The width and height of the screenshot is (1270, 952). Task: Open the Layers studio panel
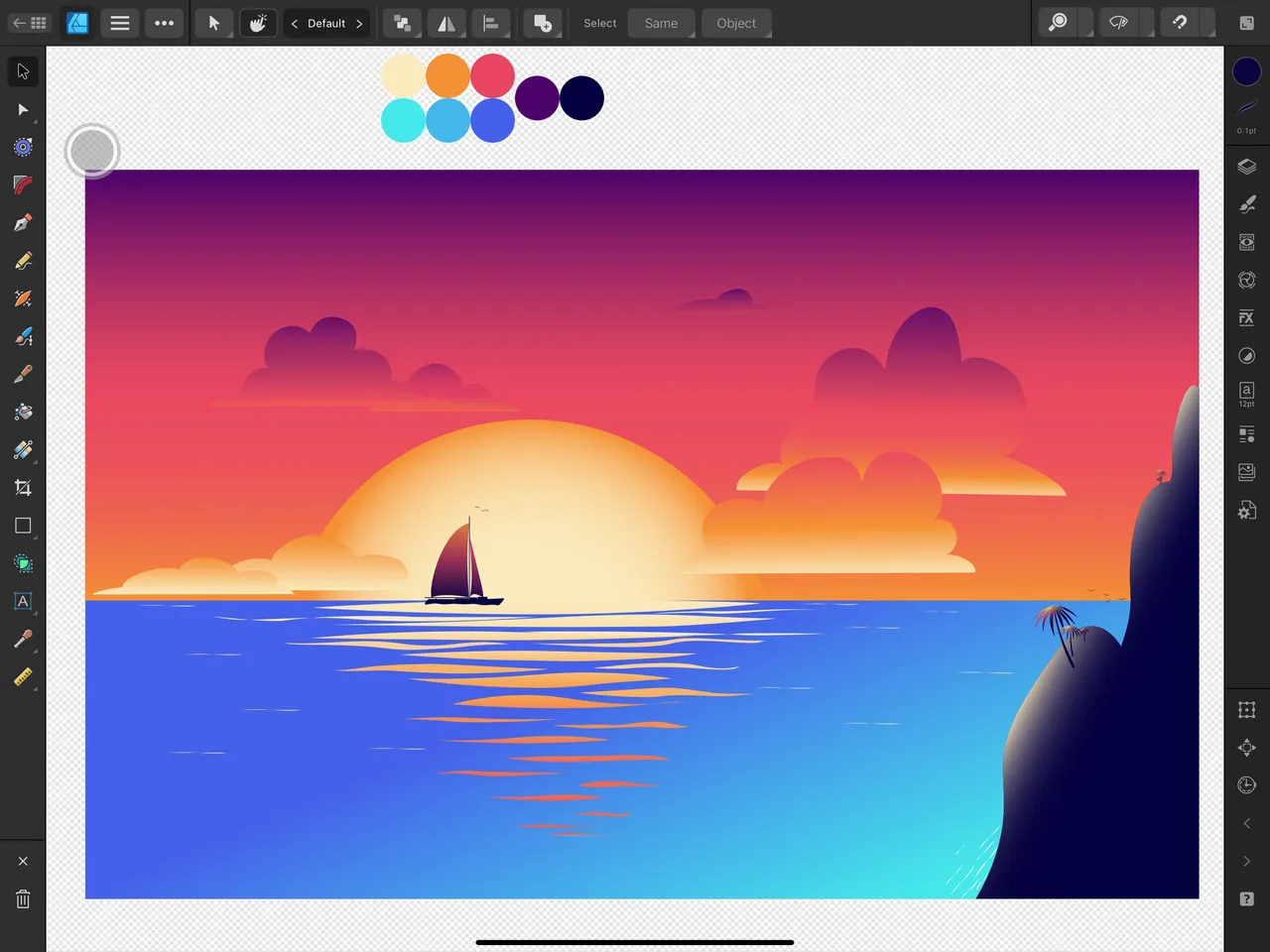(x=1247, y=167)
